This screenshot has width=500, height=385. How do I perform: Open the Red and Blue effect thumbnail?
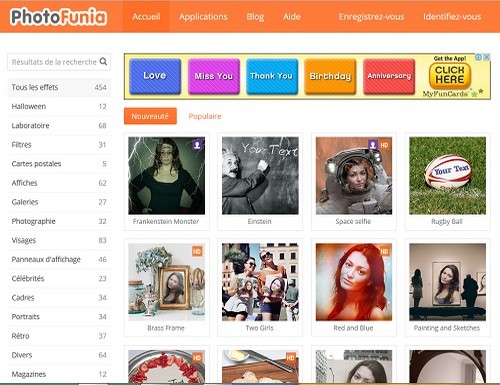point(354,282)
